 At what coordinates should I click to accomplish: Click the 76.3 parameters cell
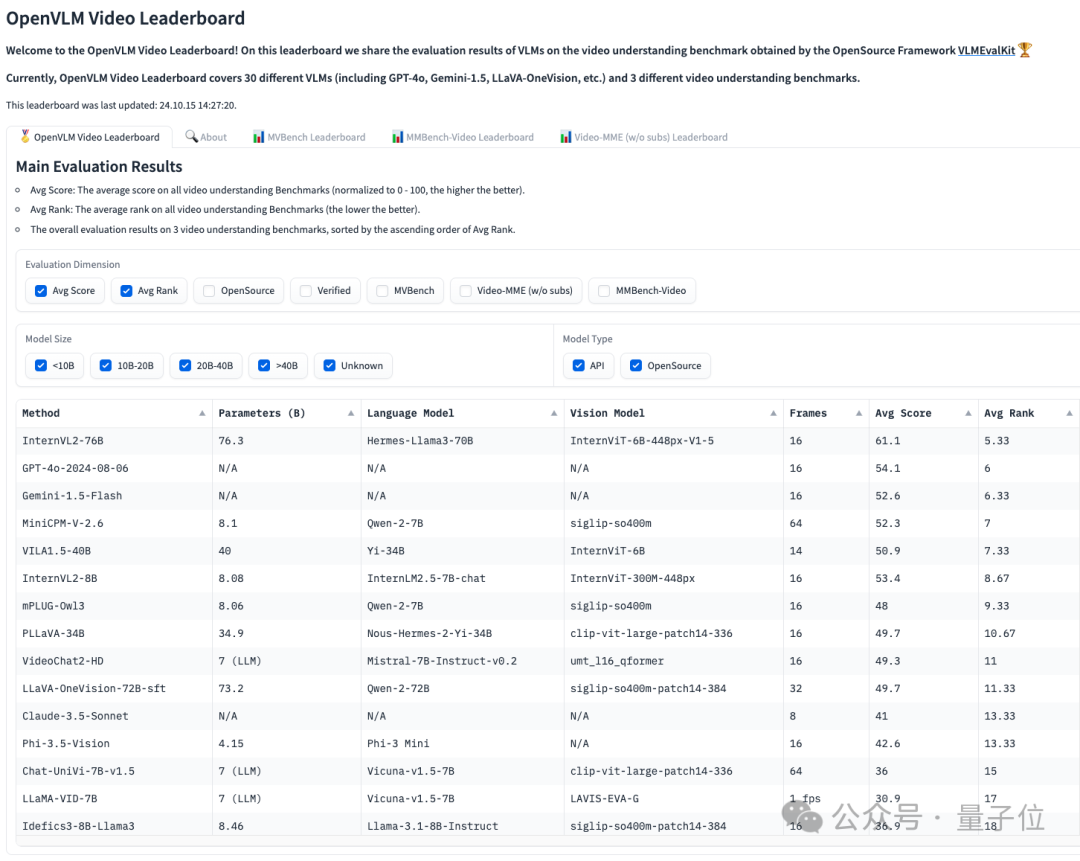point(287,441)
